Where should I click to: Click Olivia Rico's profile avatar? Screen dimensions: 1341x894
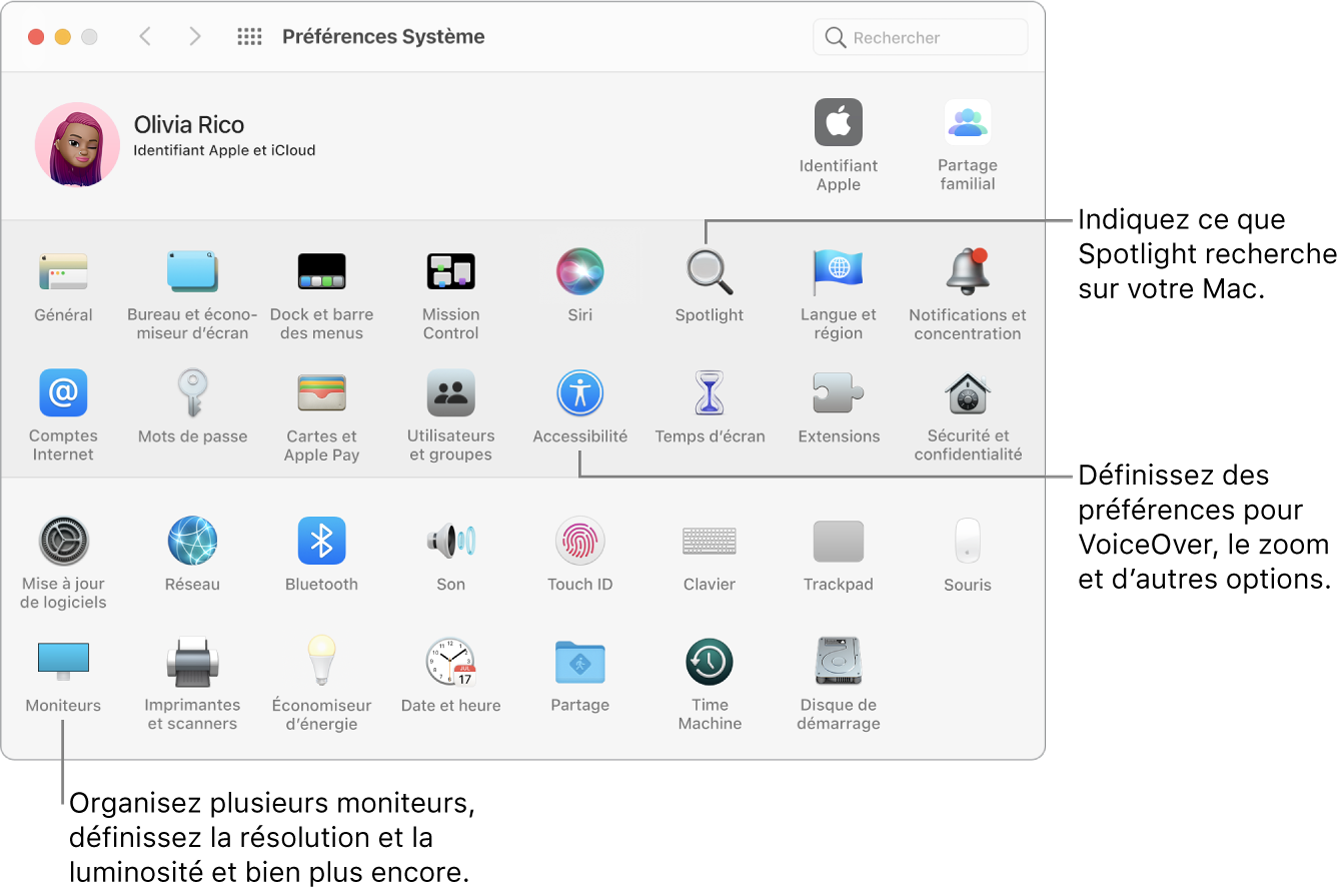tap(77, 145)
